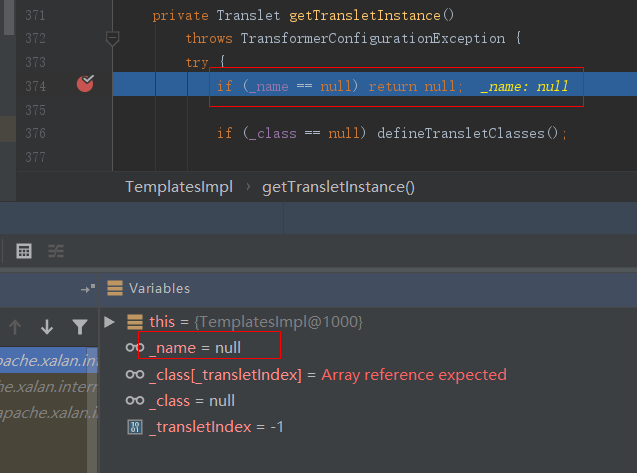Image resolution: width=637 pixels, height=473 pixels.
Task: Click the Variables panel icon
Action: (x=115, y=288)
